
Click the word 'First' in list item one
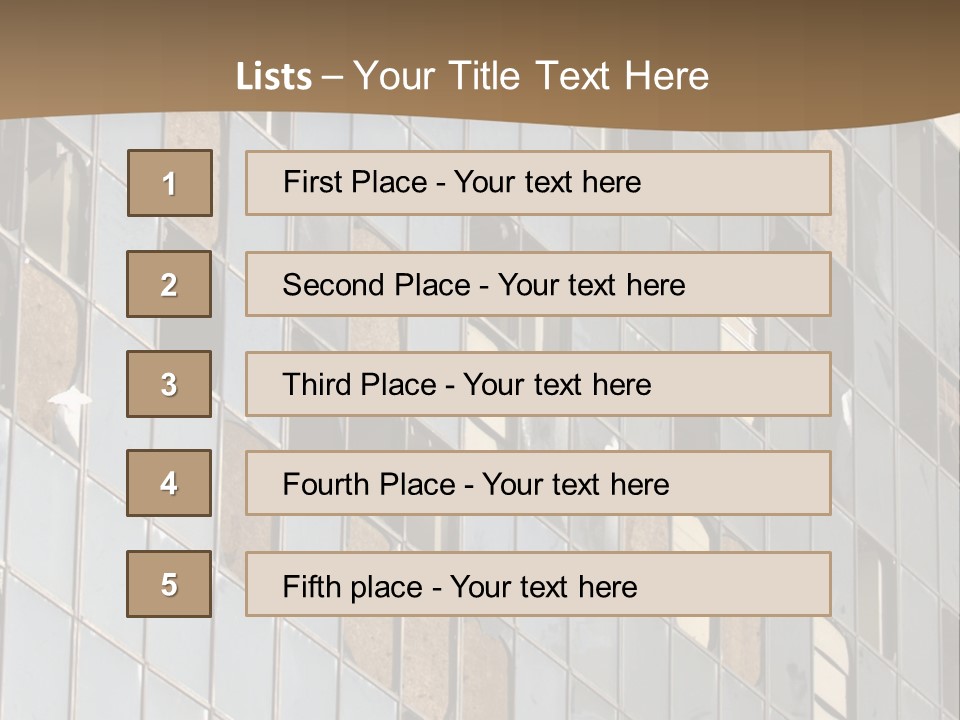click(311, 182)
